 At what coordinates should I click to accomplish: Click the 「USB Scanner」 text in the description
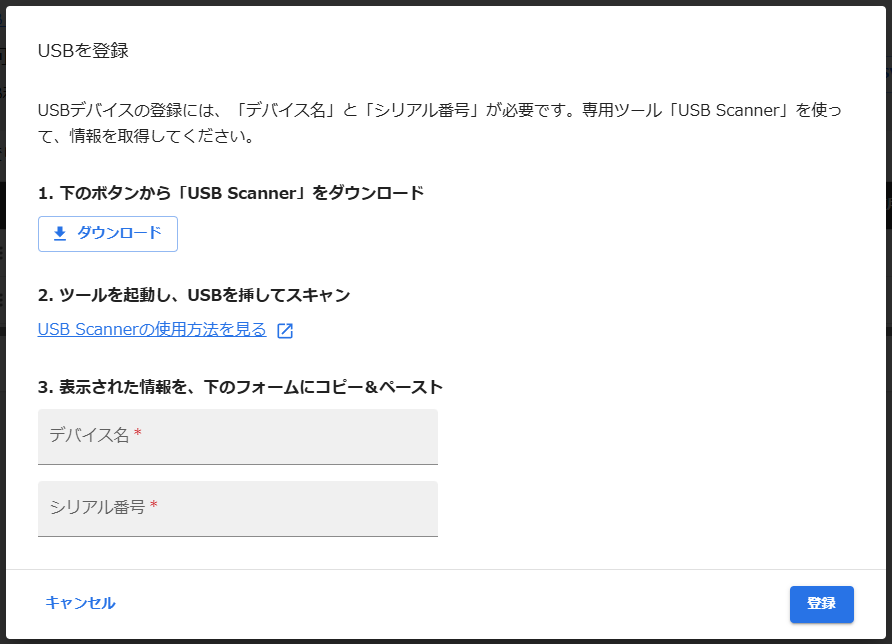tap(728, 110)
